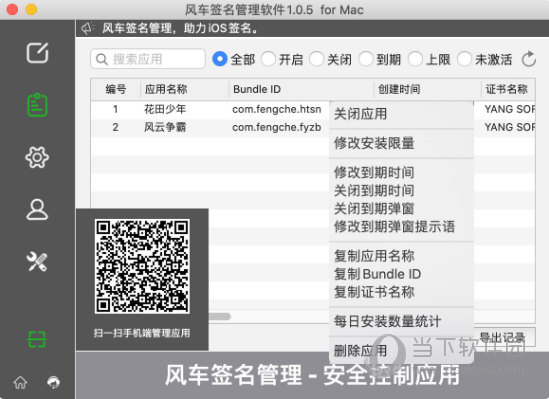
Task: Click the horizontal scrollbar under the table
Action: click(220, 316)
